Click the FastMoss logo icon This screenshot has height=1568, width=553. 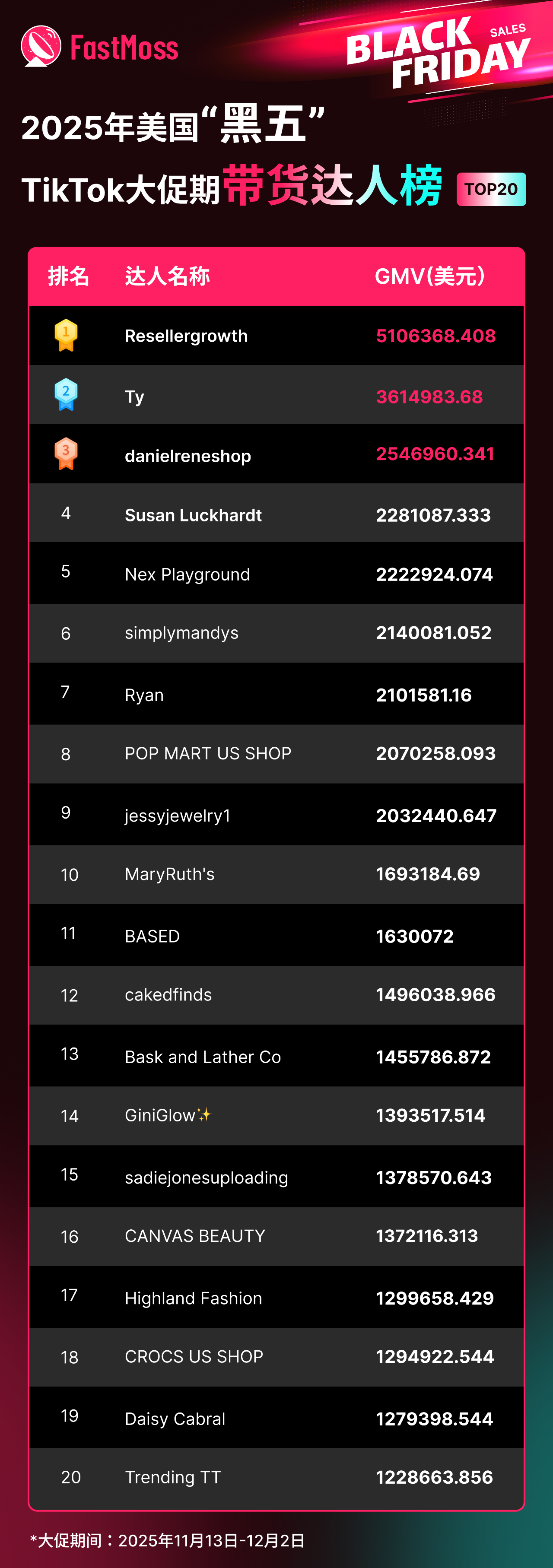tap(41, 46)
